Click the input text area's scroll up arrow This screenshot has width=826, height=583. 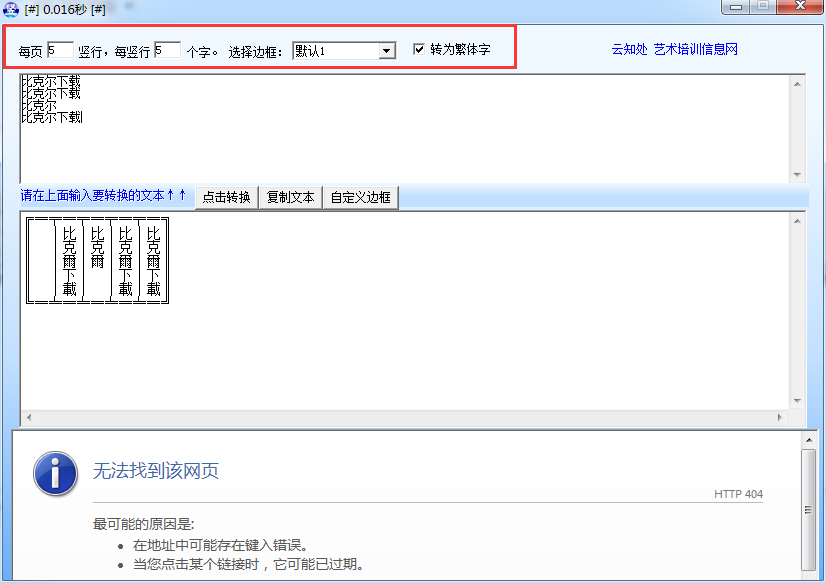797,84
